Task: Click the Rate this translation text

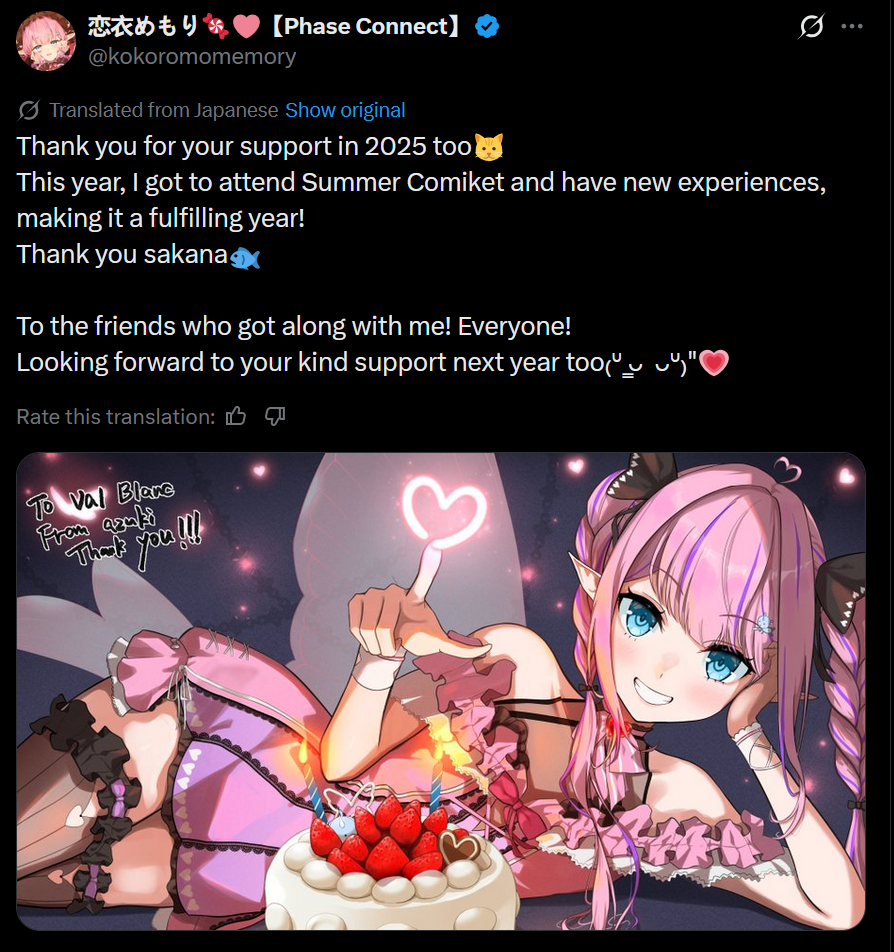Action: (x=116, y=416)
